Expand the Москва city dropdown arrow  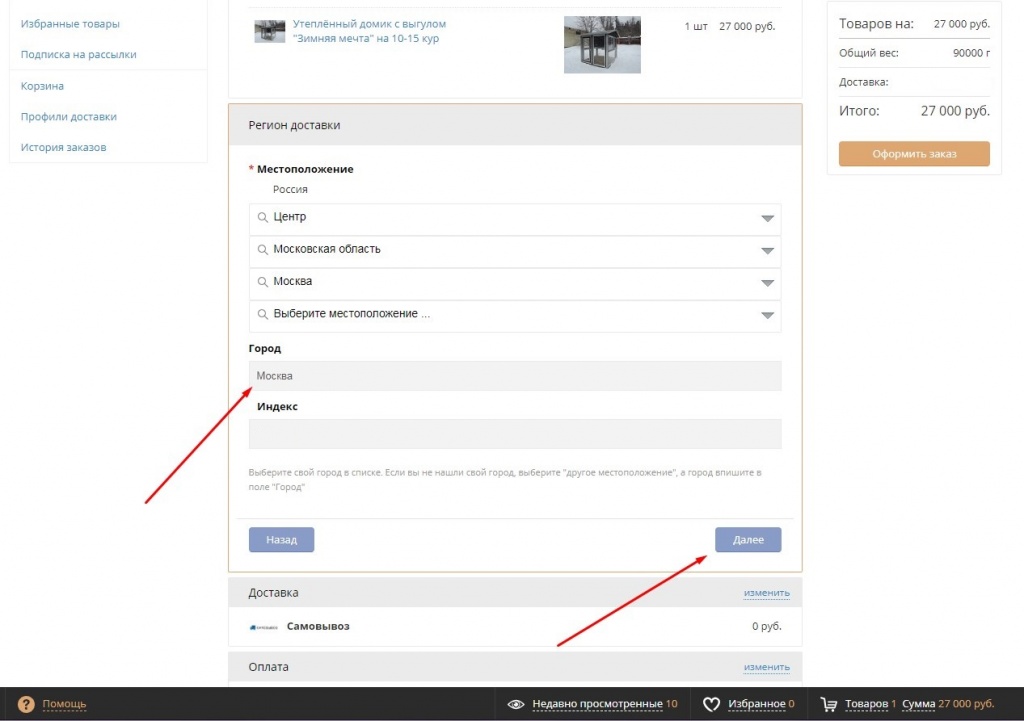pyautogui.click(x=767, y=283)
